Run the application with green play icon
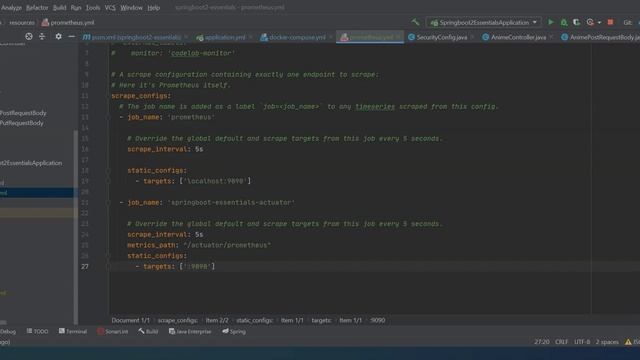The width and height of the screenshot is (640, 360). (x=551, y=22)
